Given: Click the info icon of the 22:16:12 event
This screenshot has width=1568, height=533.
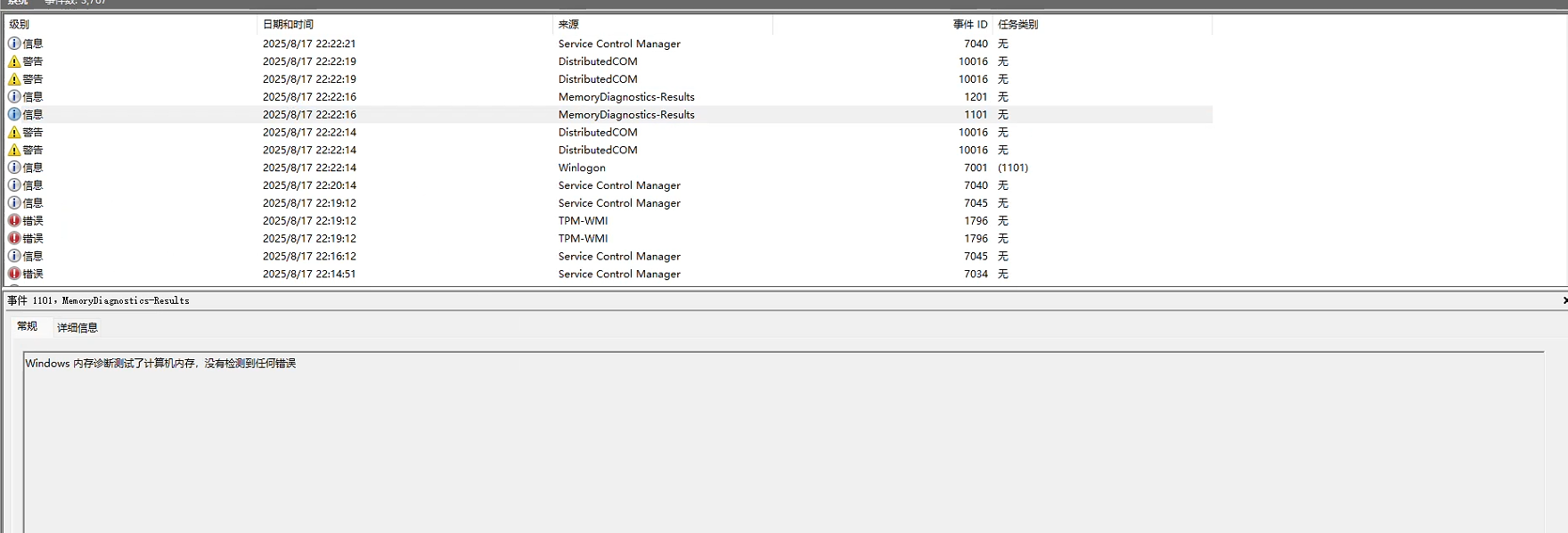Looking at the screenshot, I should coord(14,256).
